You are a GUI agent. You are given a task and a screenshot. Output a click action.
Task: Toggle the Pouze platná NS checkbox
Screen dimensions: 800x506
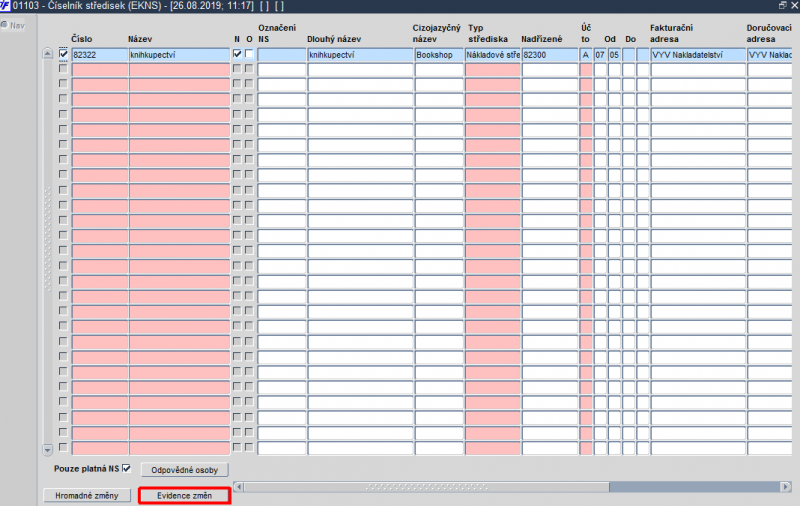pyautogui.click(x=126, y=468)
